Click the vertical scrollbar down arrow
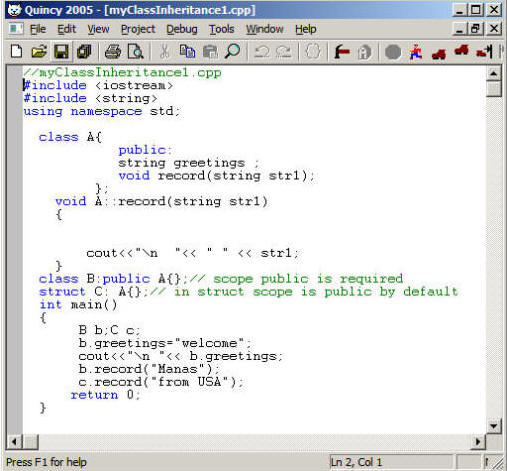507x471 pixels. point(494,426)
